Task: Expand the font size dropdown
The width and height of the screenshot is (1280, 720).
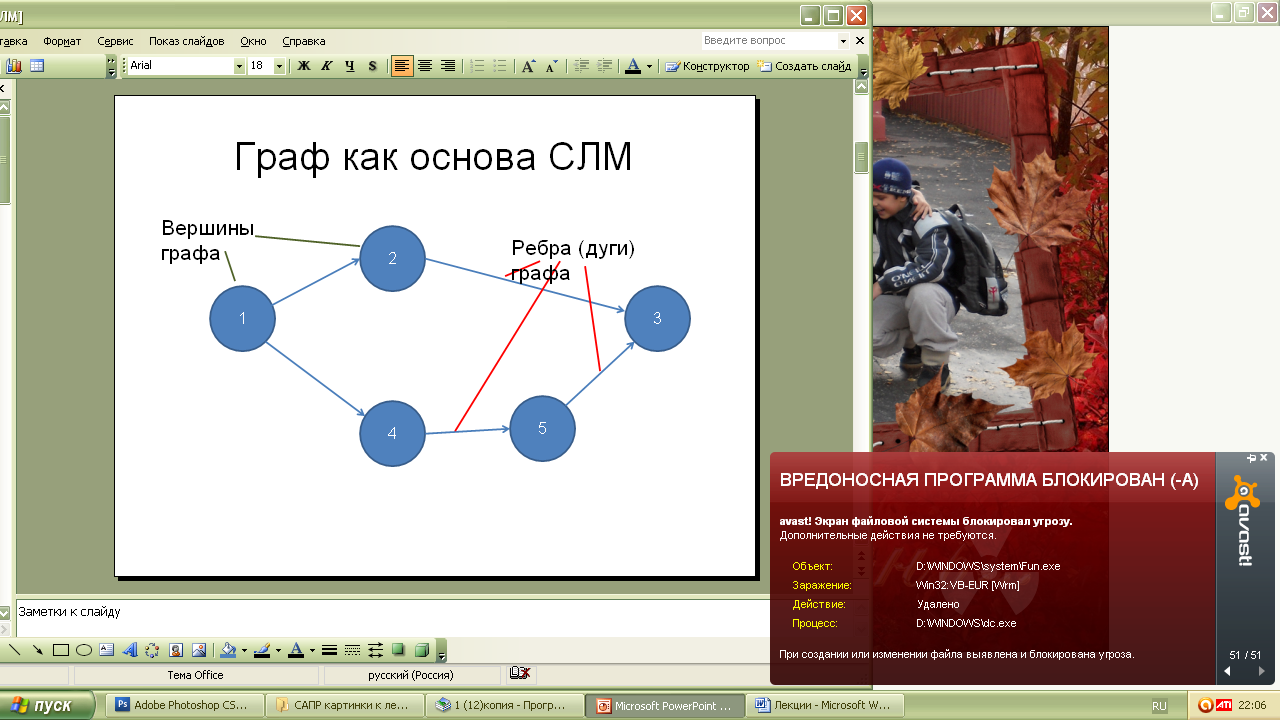Action: click(279, 66)
